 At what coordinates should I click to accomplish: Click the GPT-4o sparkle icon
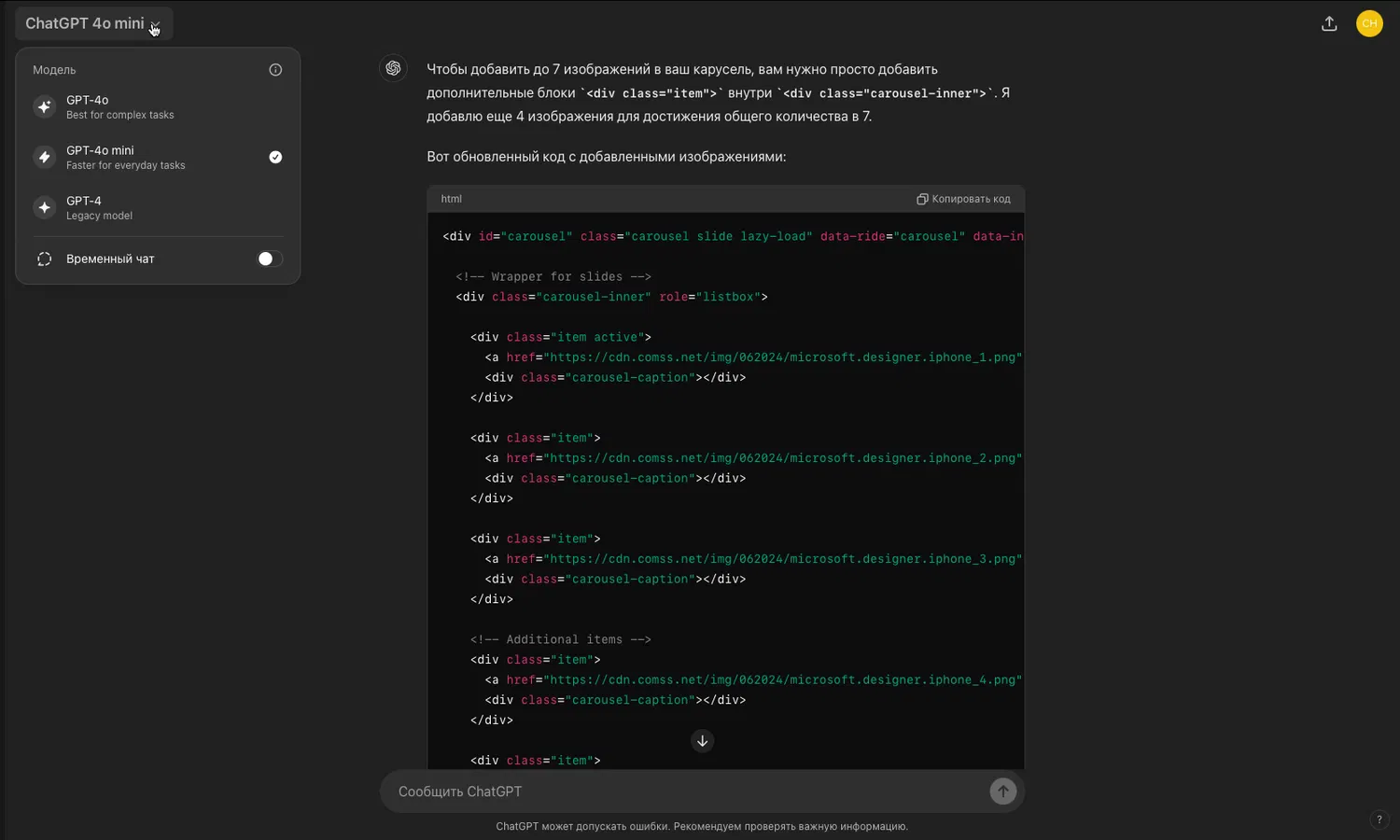(44, 107)
